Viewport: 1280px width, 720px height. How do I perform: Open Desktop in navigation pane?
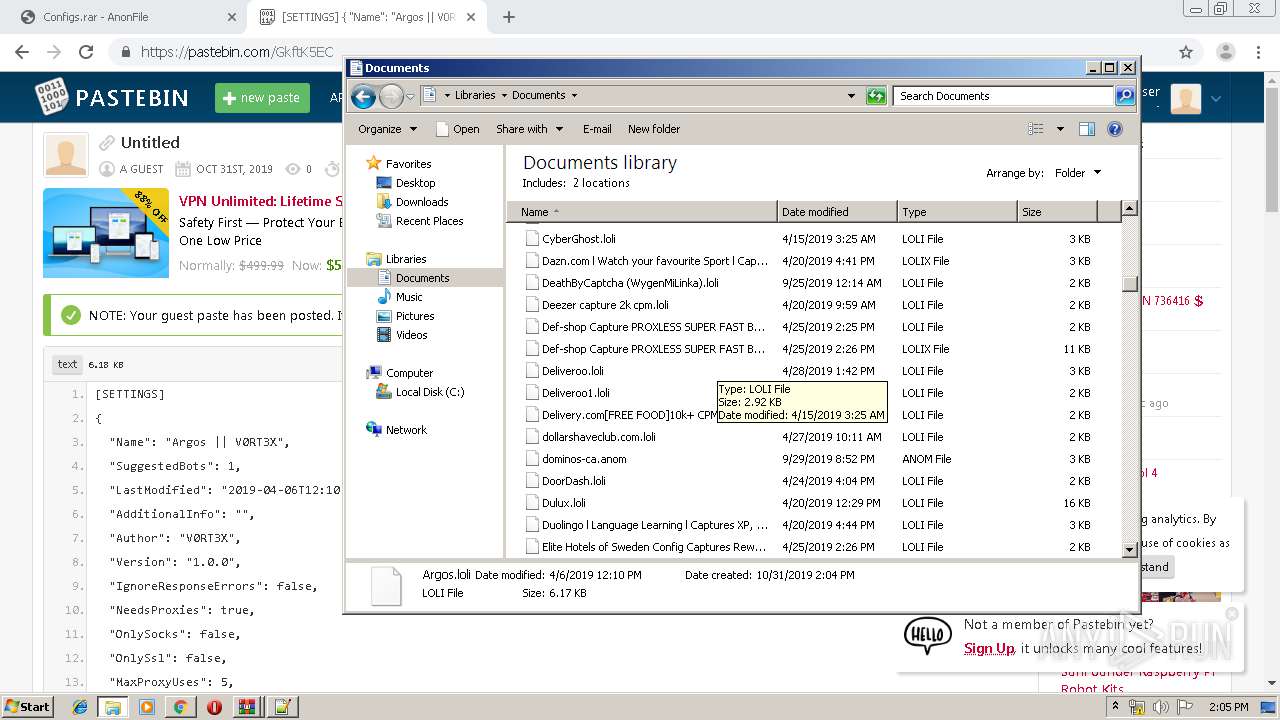(415, 183)
